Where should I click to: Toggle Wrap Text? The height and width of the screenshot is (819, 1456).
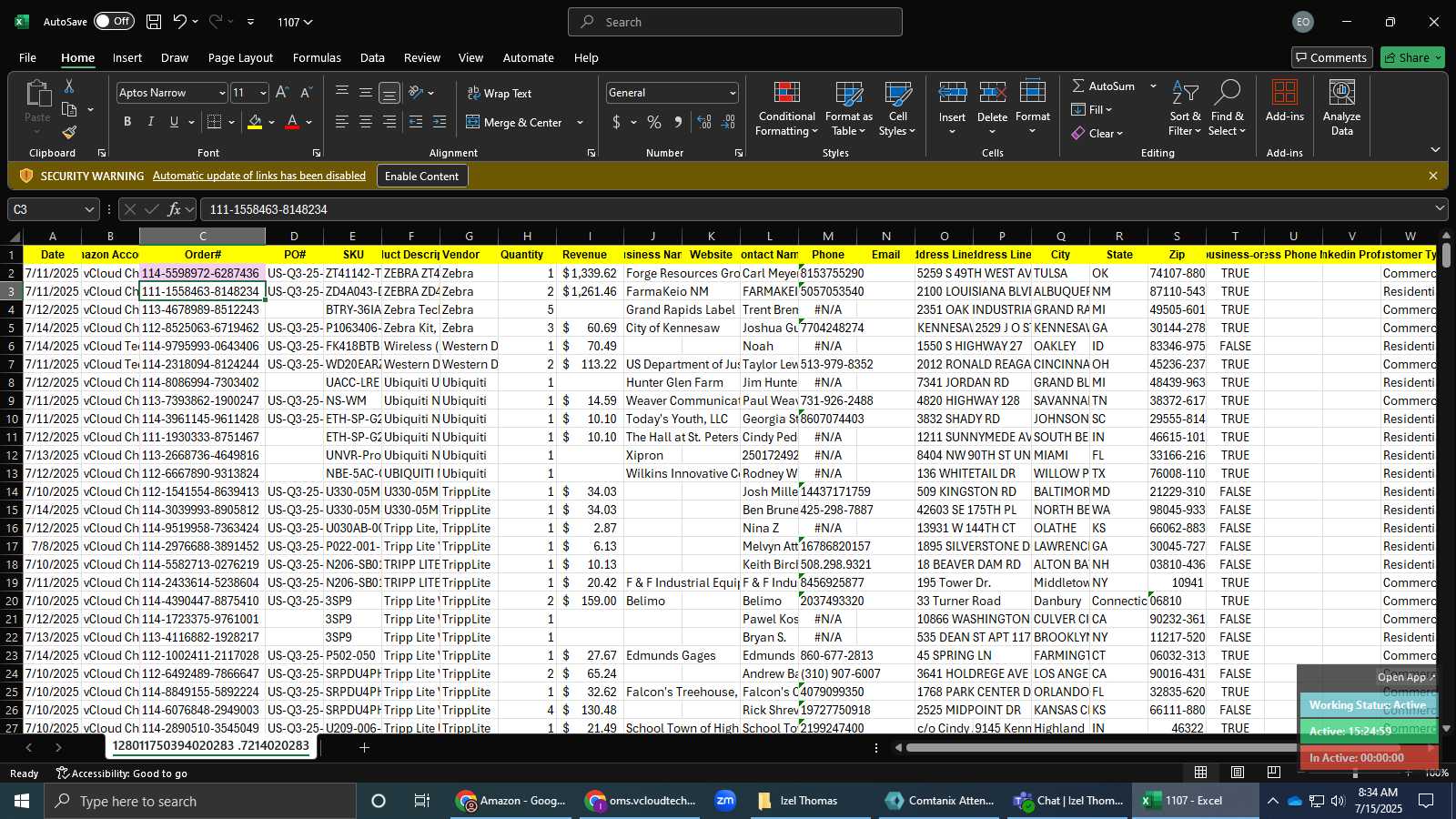[x=500, y=93]
